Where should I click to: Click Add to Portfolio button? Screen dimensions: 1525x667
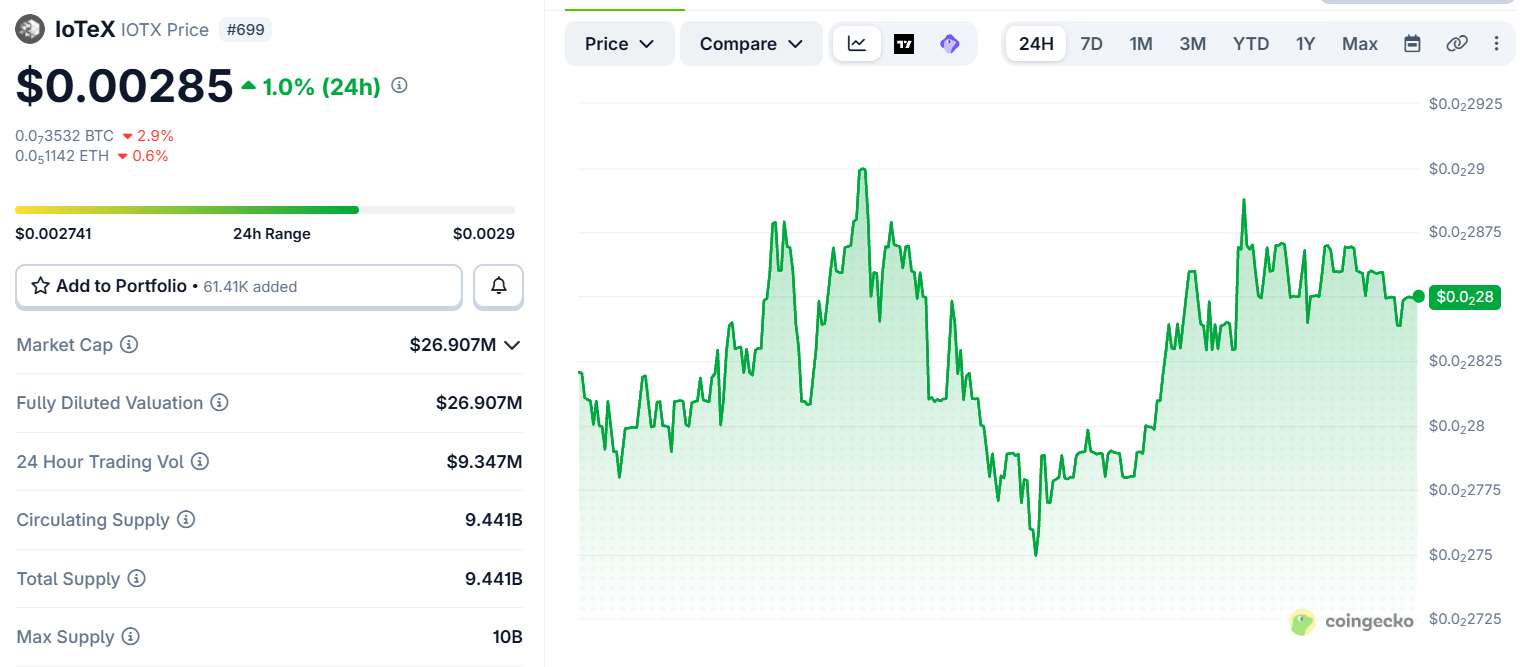click(239, 286)
